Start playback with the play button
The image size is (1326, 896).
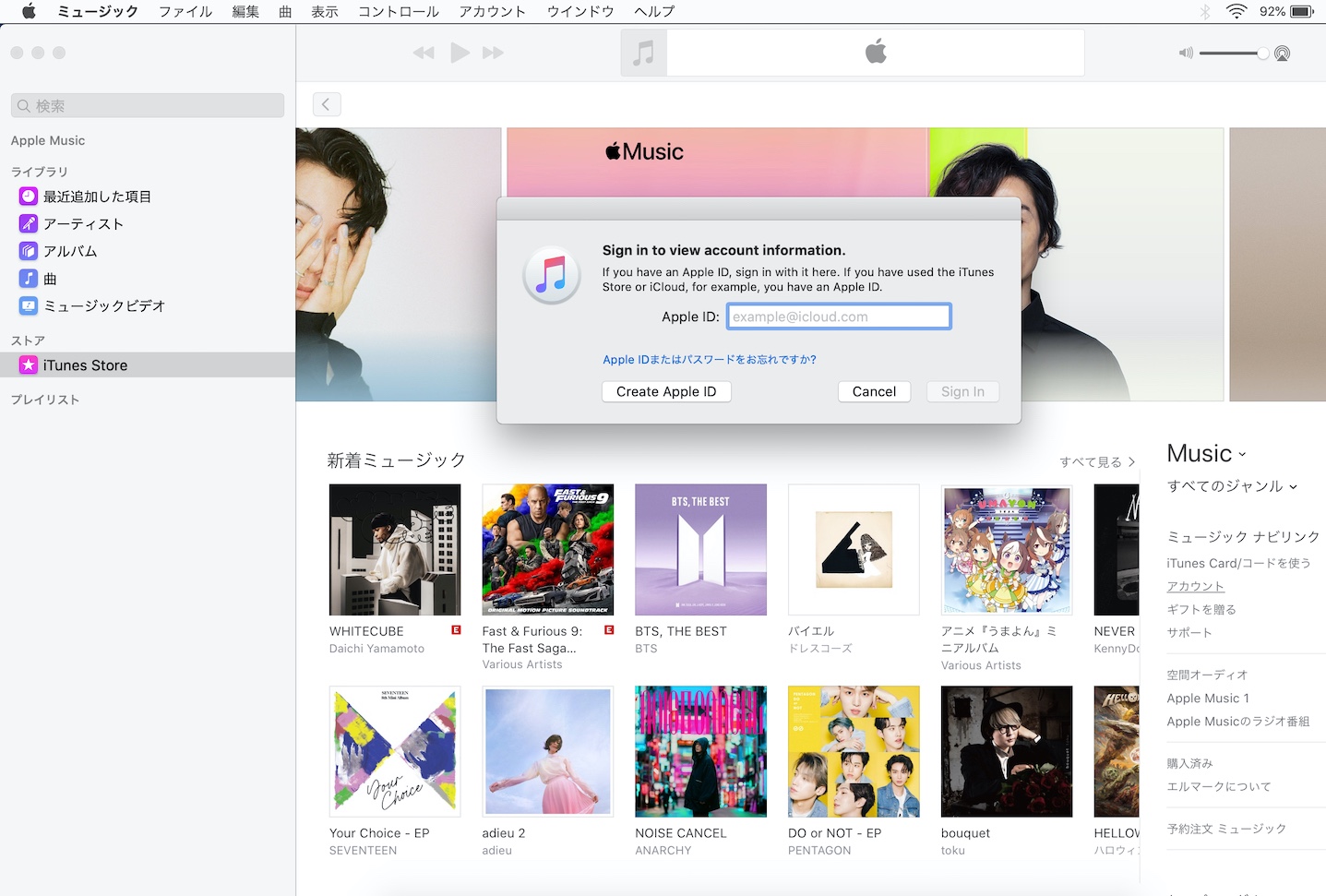(x=460, y=53)
